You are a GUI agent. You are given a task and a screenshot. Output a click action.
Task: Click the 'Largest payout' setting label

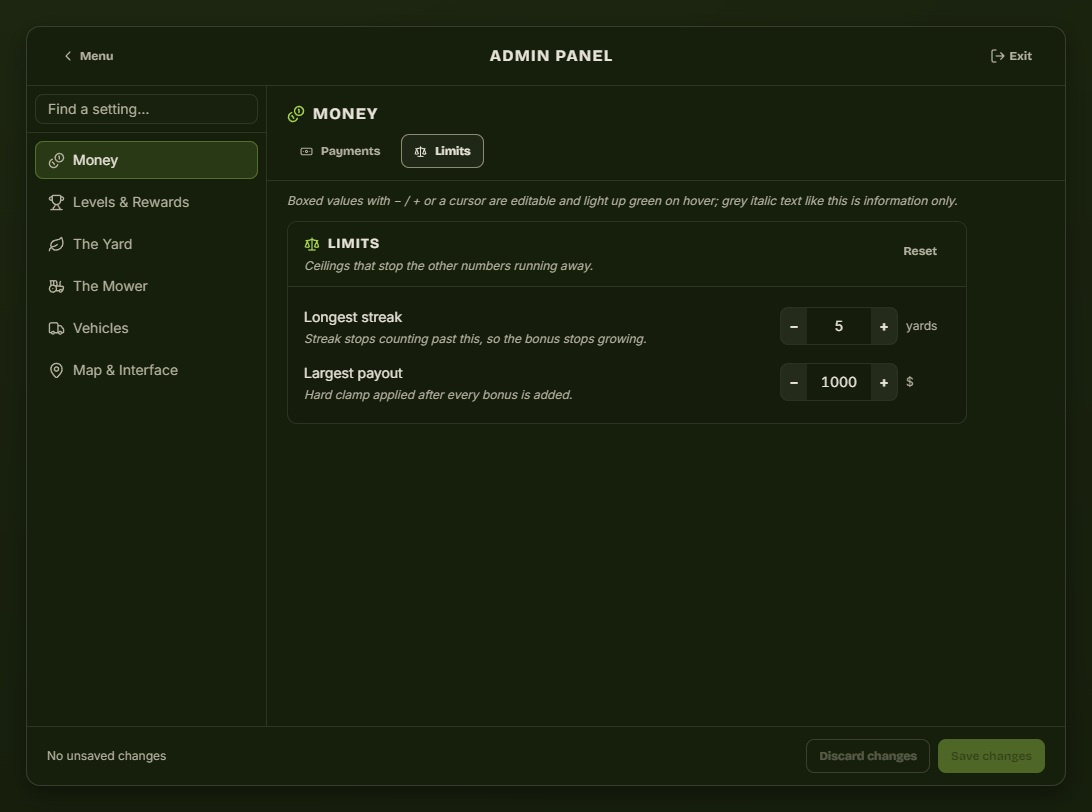tap(353, 373)
